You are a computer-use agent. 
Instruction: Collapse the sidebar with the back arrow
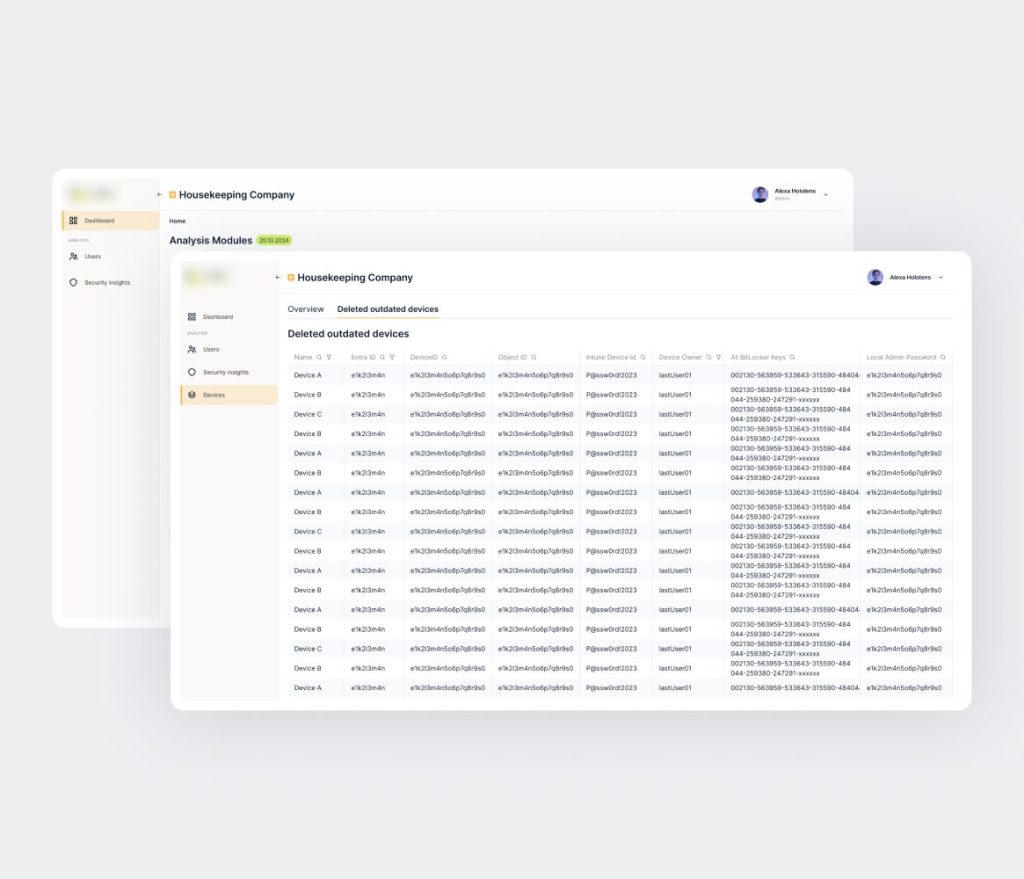[x=278, y=277]
